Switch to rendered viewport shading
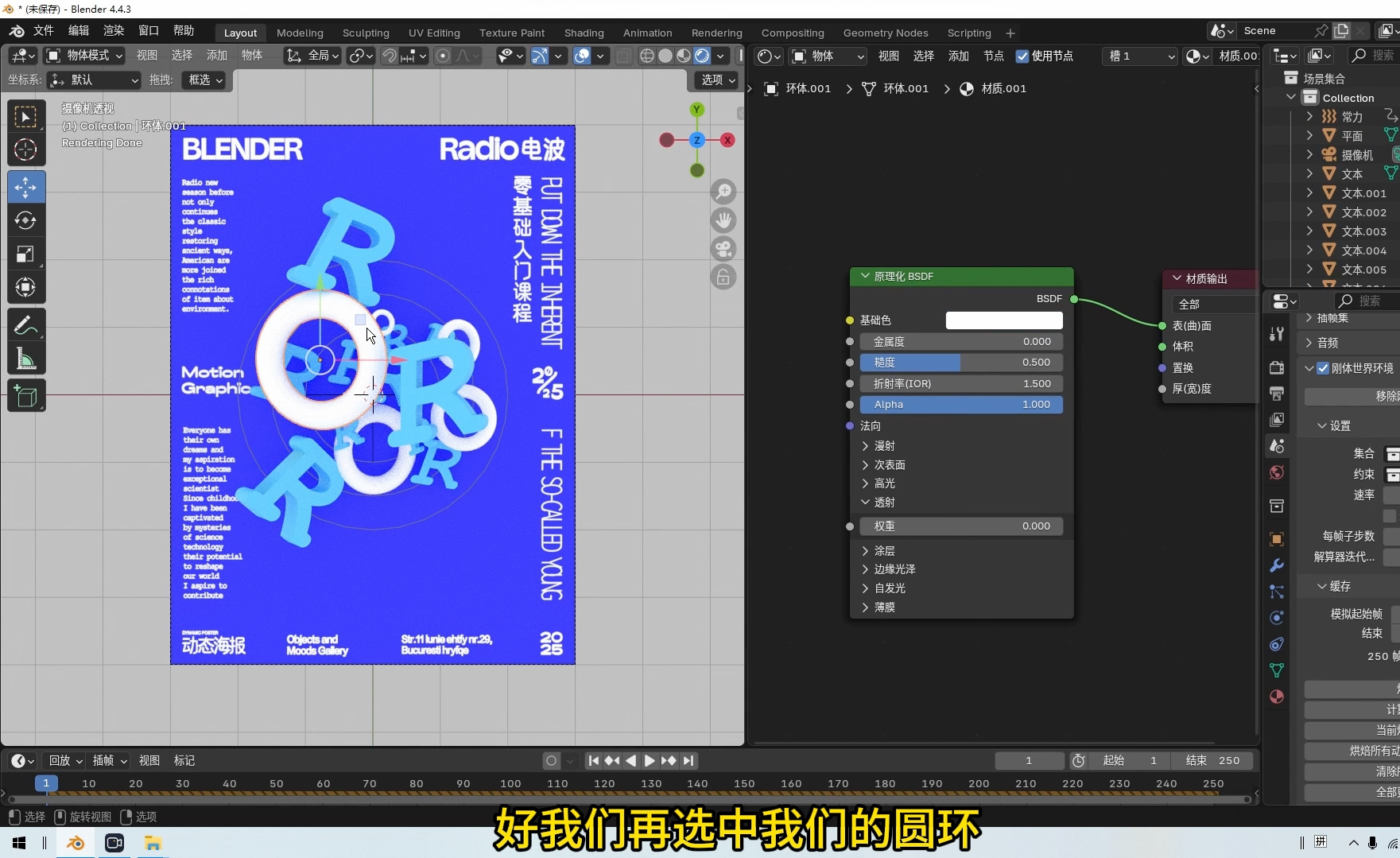Screen dimensions: 1400x858 tap(702, 56)
